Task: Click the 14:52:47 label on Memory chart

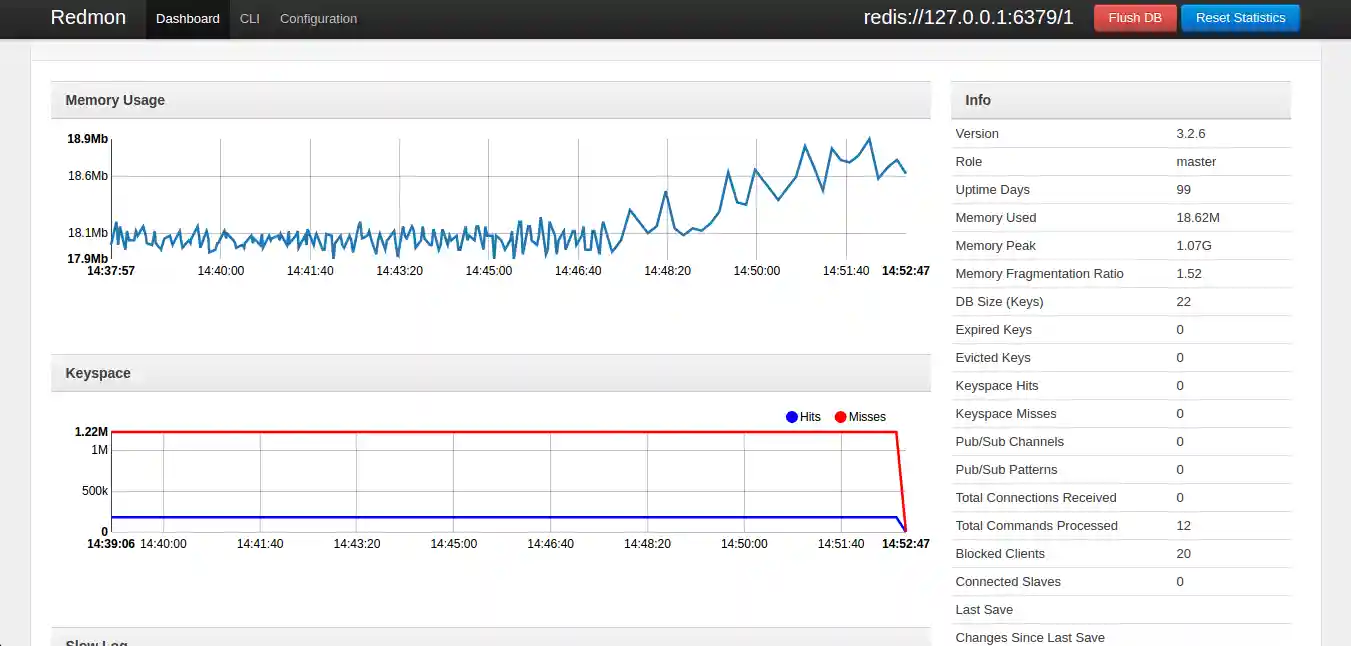Action: click(x=905, y=270)
